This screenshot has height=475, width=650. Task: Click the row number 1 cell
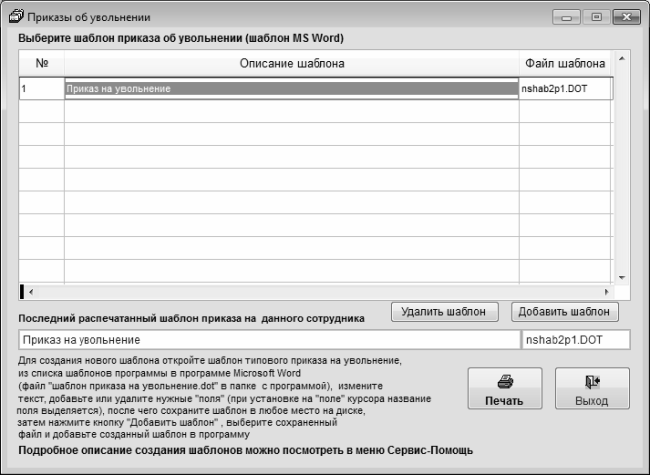[42, 89]
